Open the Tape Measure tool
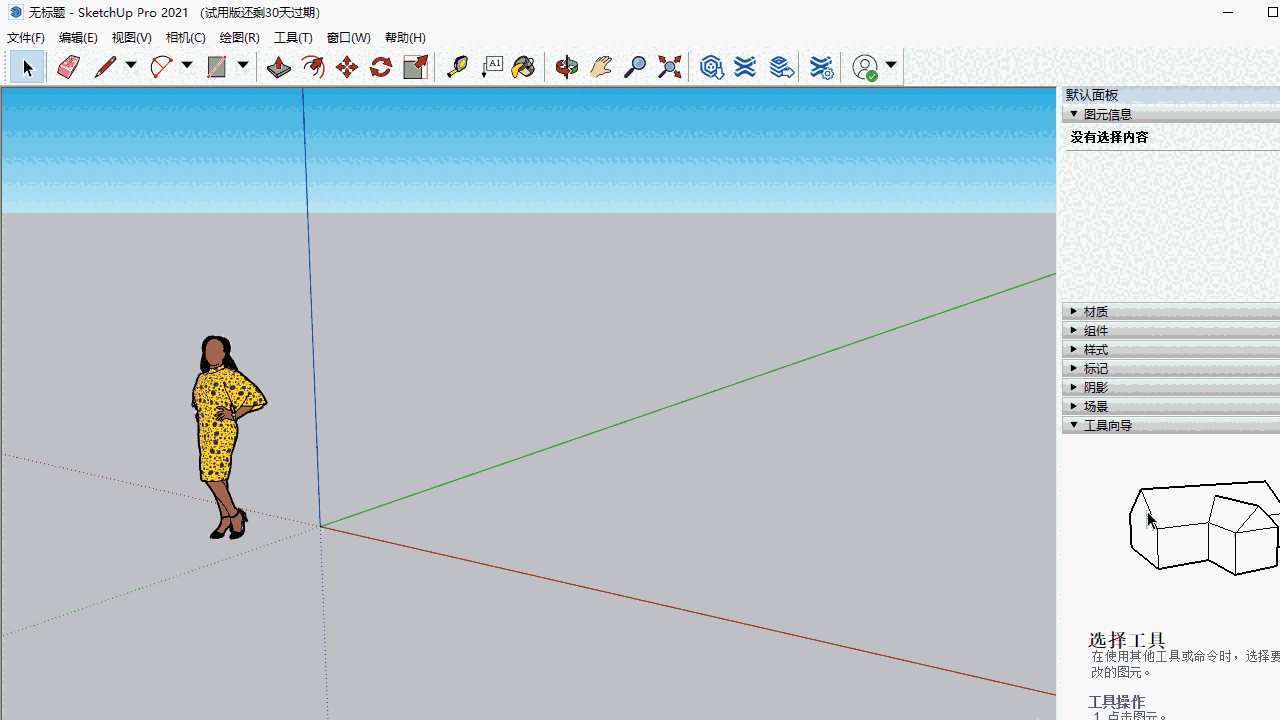The height and width of the screenshot is (720, 1280). point(457,67)
